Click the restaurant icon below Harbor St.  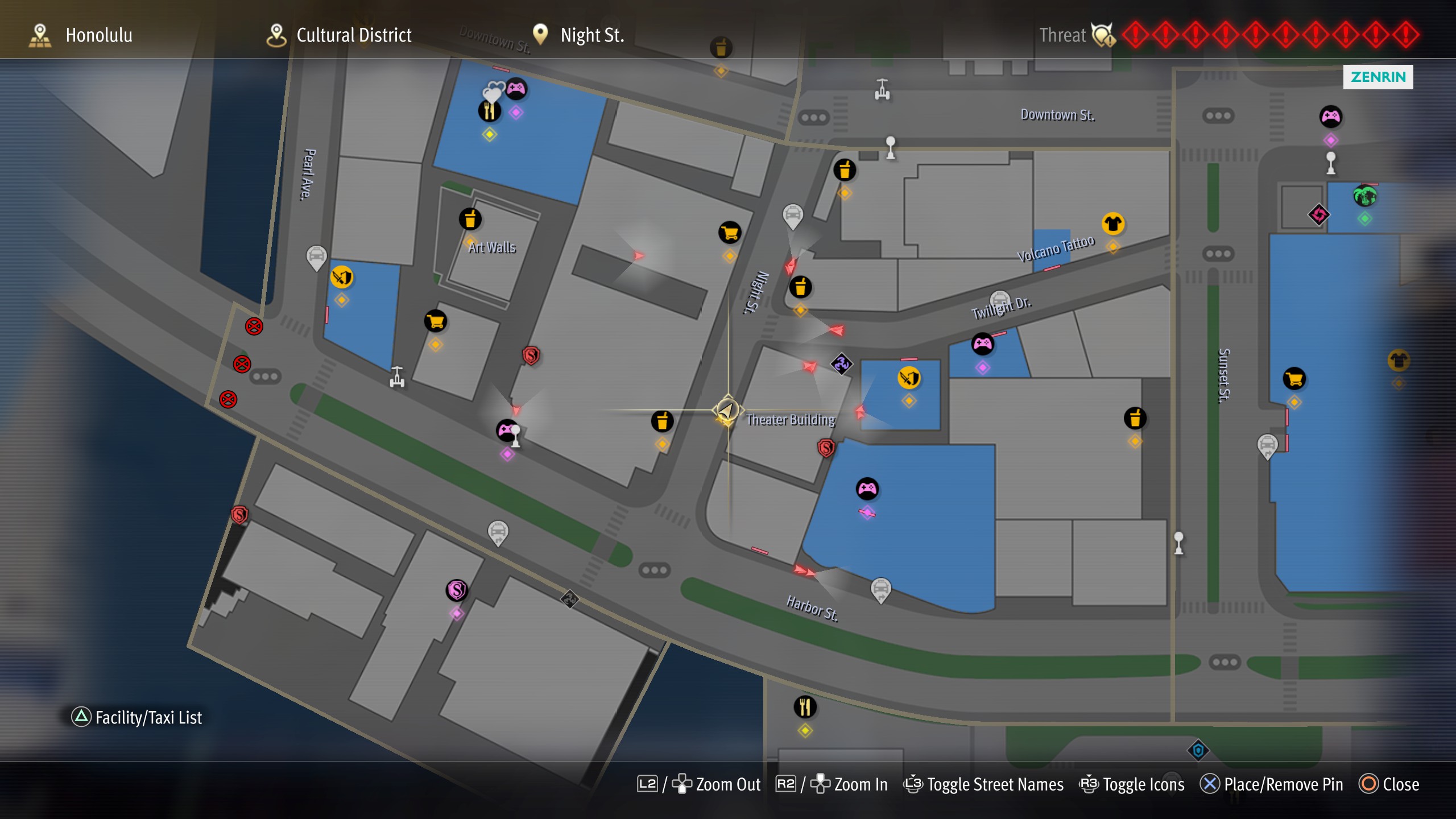805,707
